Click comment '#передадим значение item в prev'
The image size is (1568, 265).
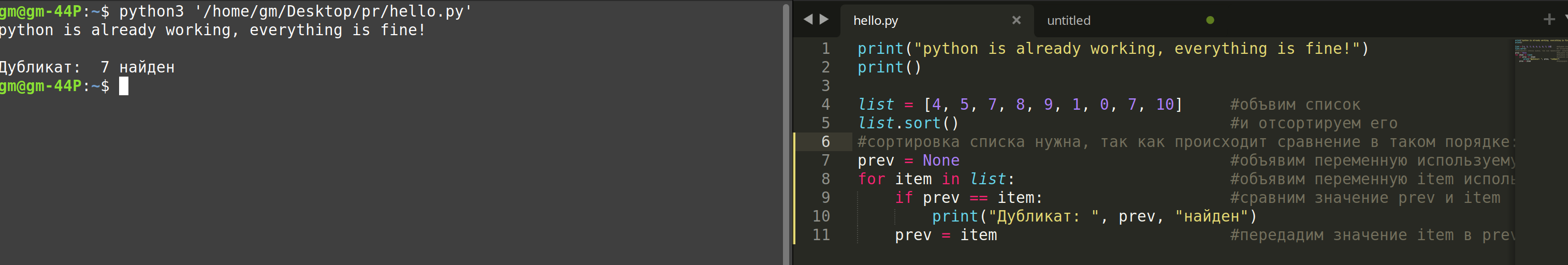[1372, 235]
